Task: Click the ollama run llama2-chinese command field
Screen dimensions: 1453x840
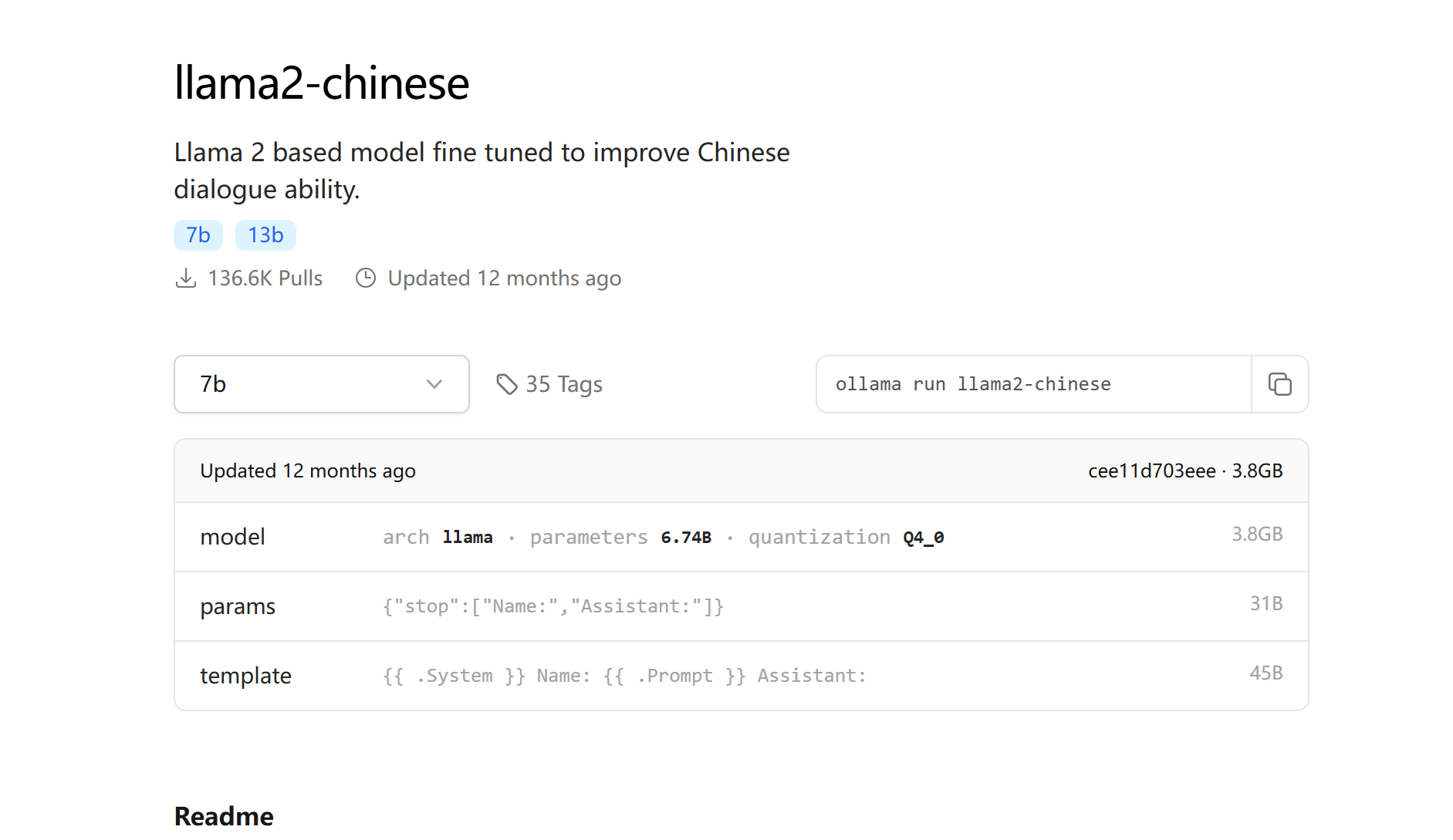Action: pyautogui.click(x=1034, y=384)
